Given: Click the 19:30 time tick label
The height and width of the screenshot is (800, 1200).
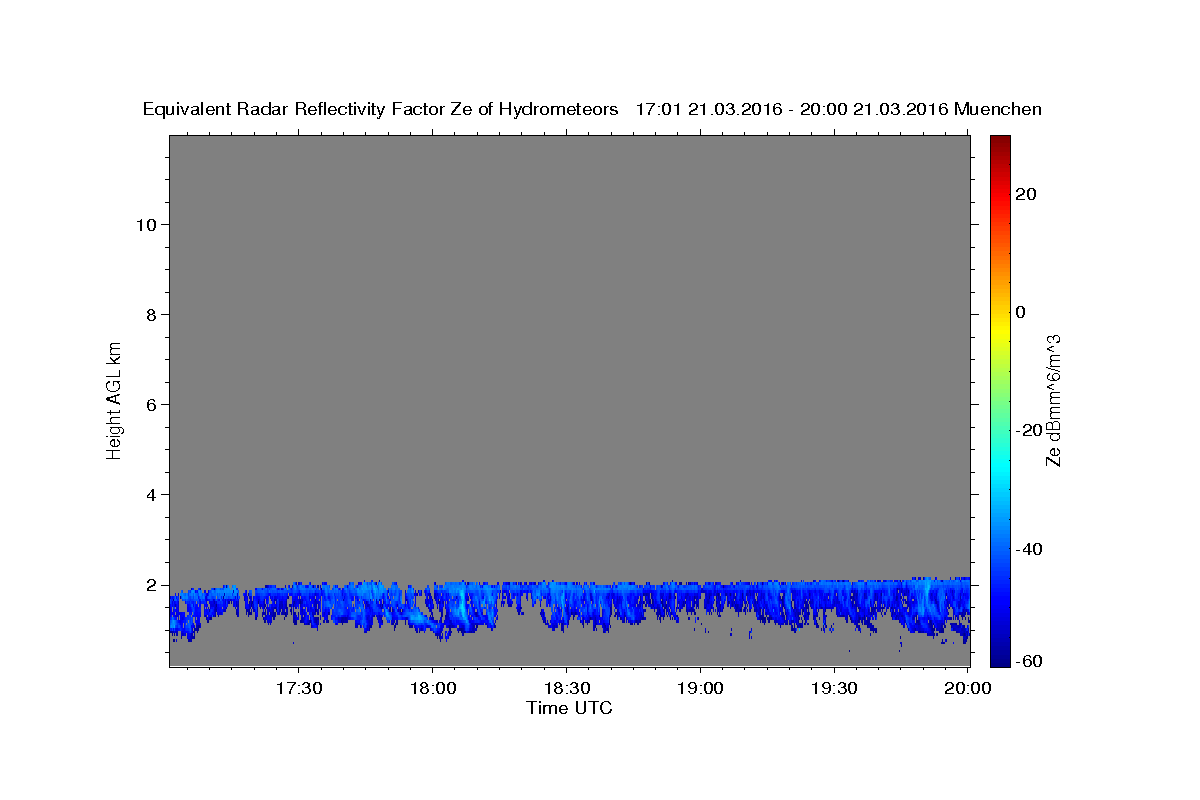Looking at the screenshot, I should coord(833,688).
